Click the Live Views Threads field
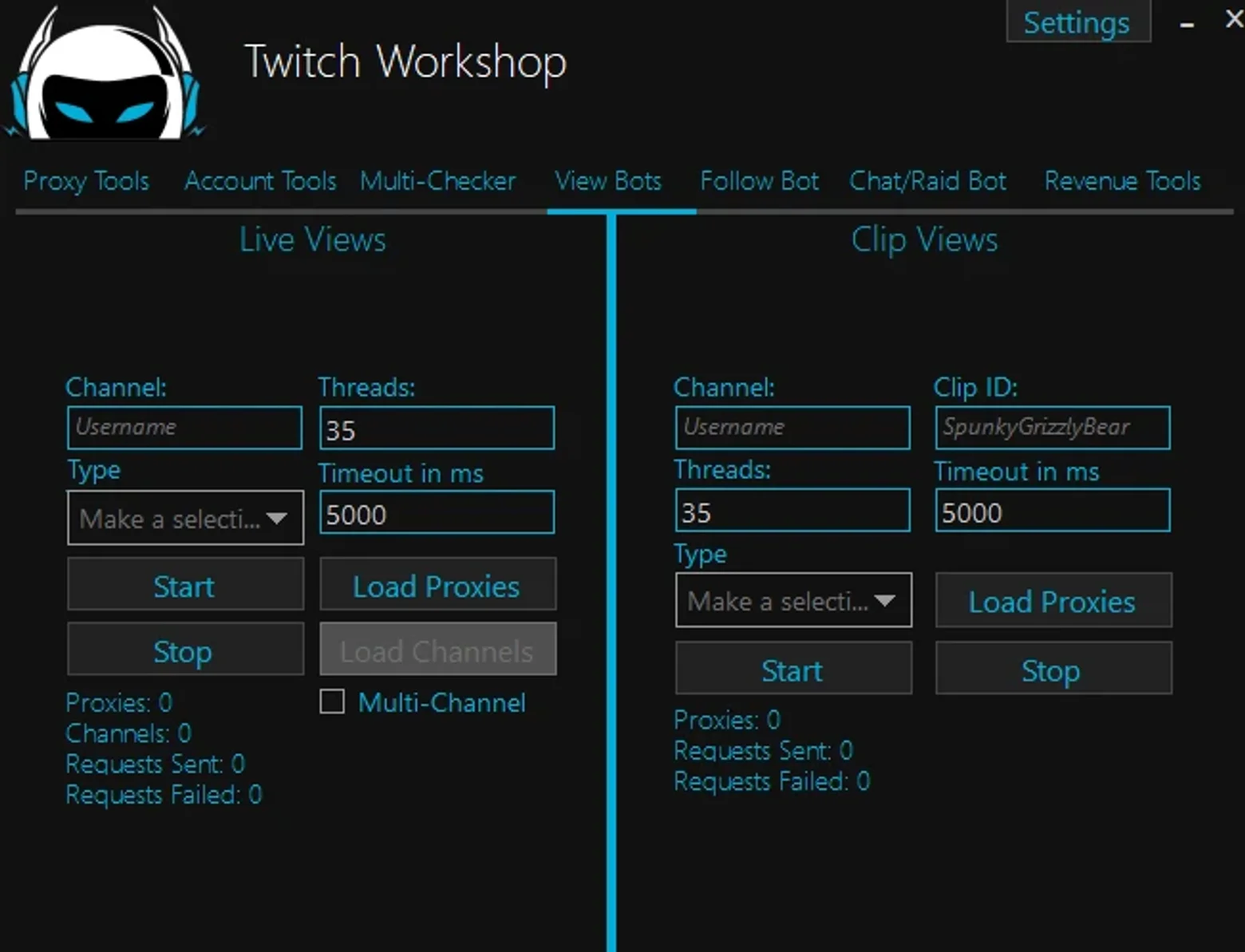1245x952 pixels. click(x=437, y=428)
